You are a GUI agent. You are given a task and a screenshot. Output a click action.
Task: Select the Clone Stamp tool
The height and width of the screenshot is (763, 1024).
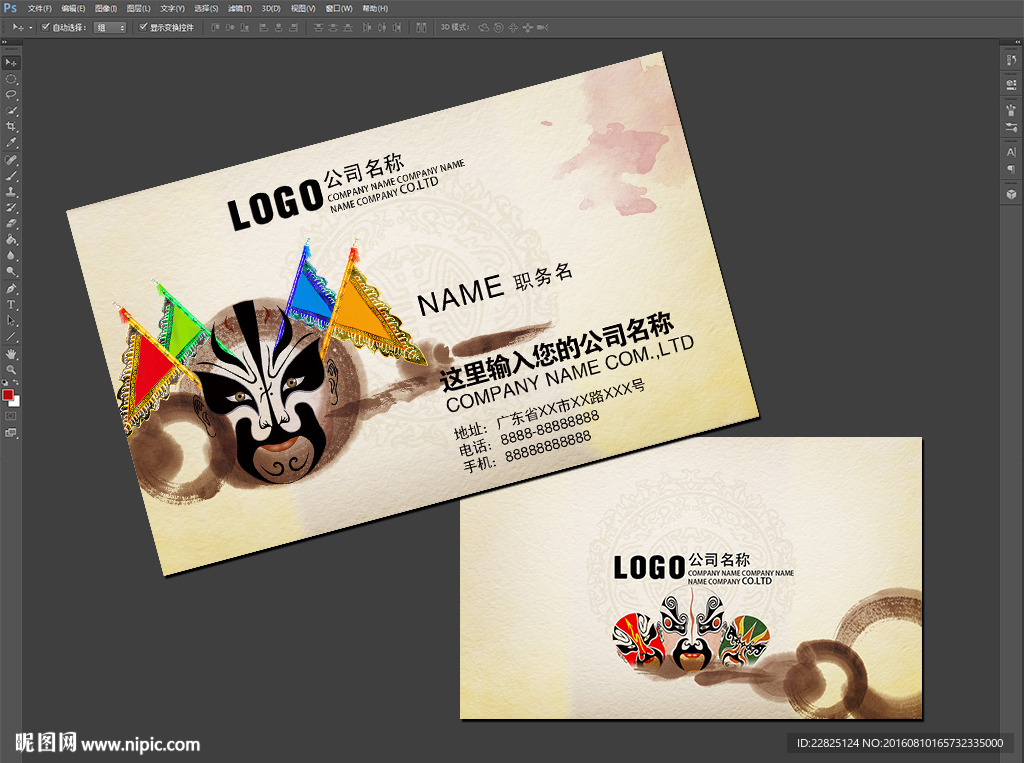coord(11,192)
